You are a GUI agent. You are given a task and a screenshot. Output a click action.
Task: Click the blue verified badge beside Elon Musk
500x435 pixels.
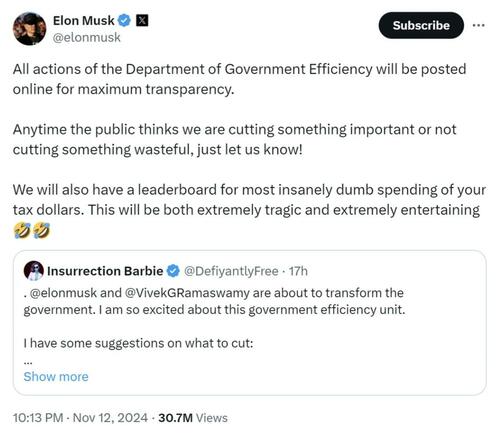tap(125, 21)
